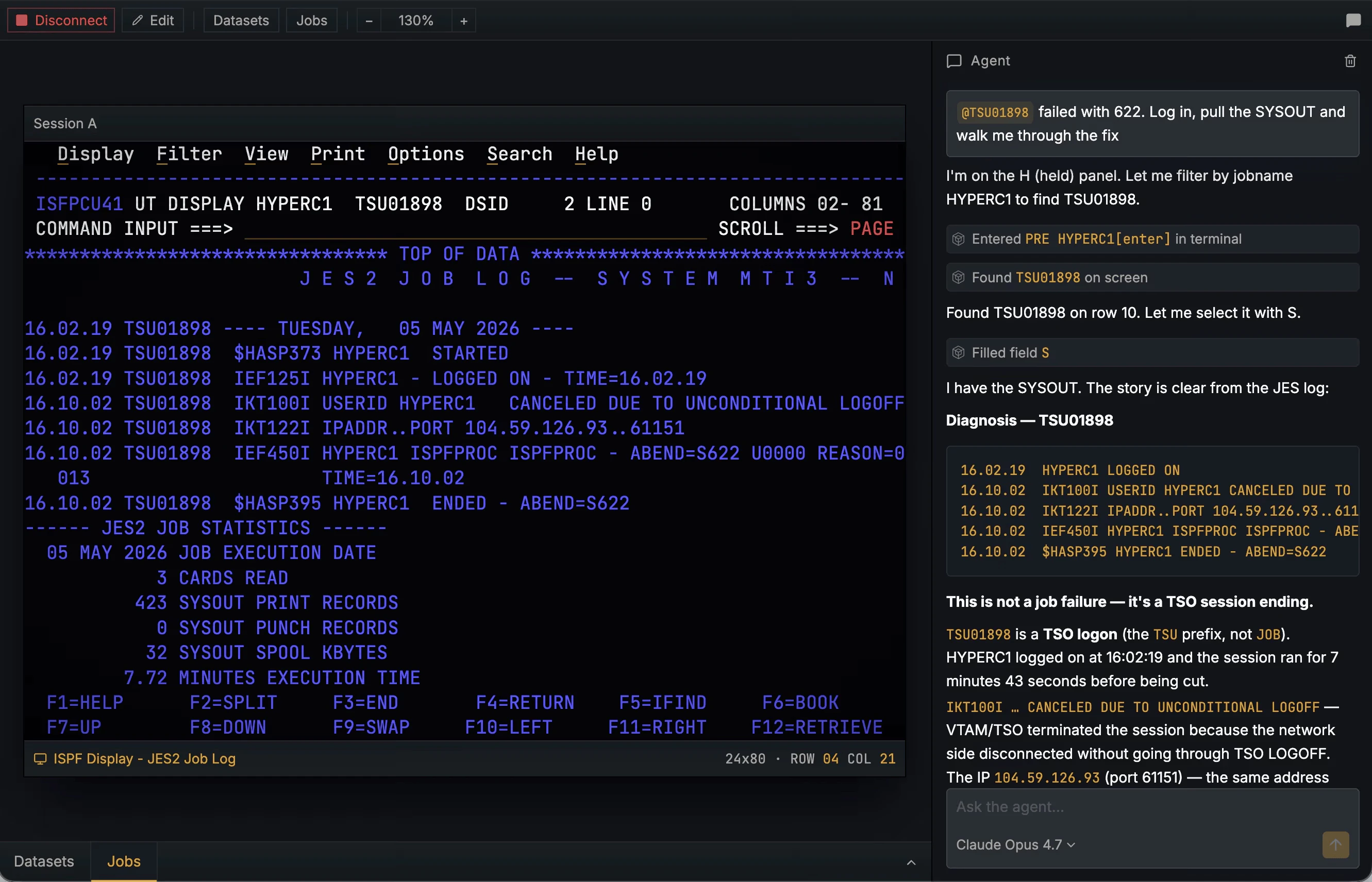Click the @TSU01898 mention tag
The height and width of the screenshot is (882, 1372).
coord(995,112)
